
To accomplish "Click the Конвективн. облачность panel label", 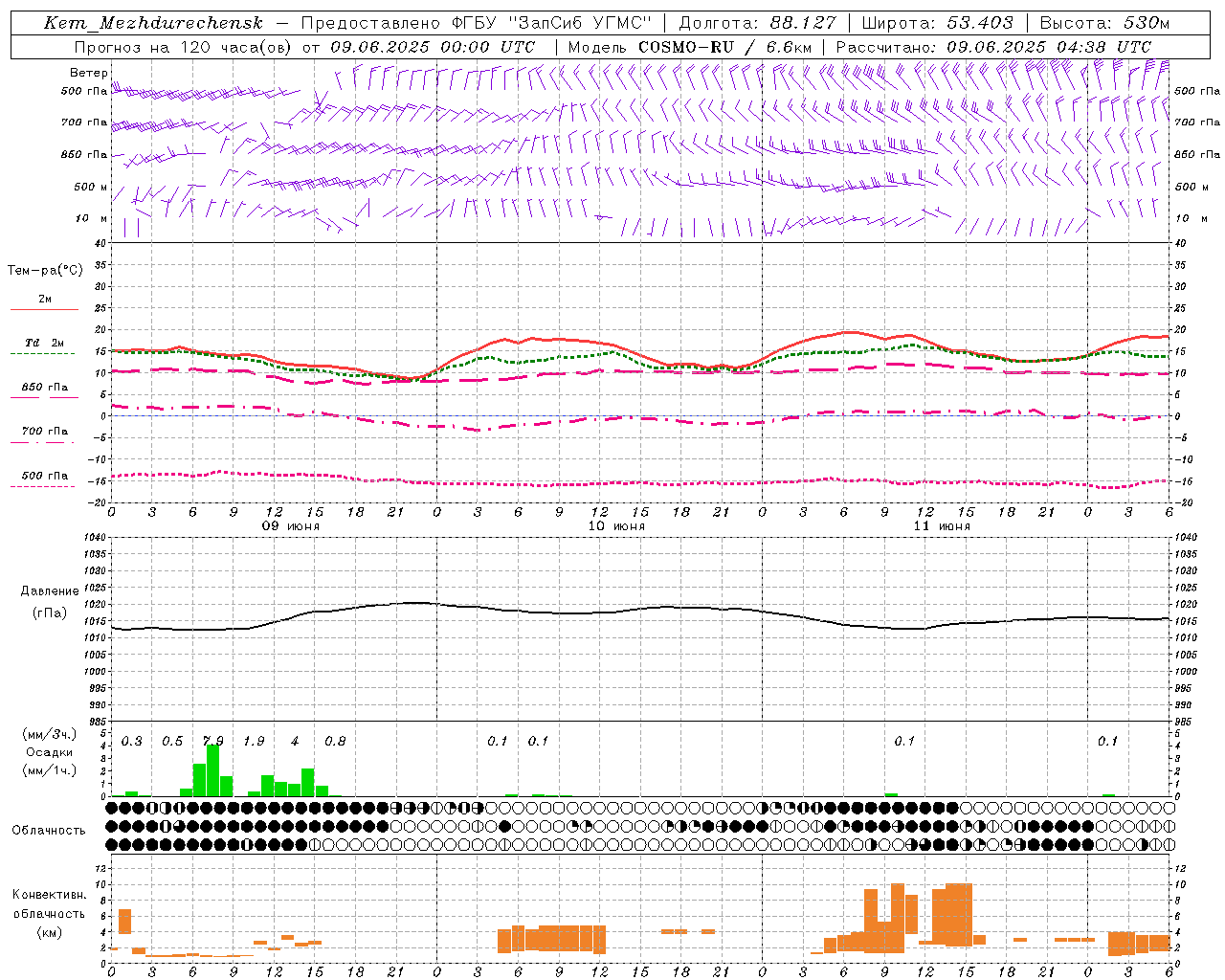I will (x=49, y=904).
